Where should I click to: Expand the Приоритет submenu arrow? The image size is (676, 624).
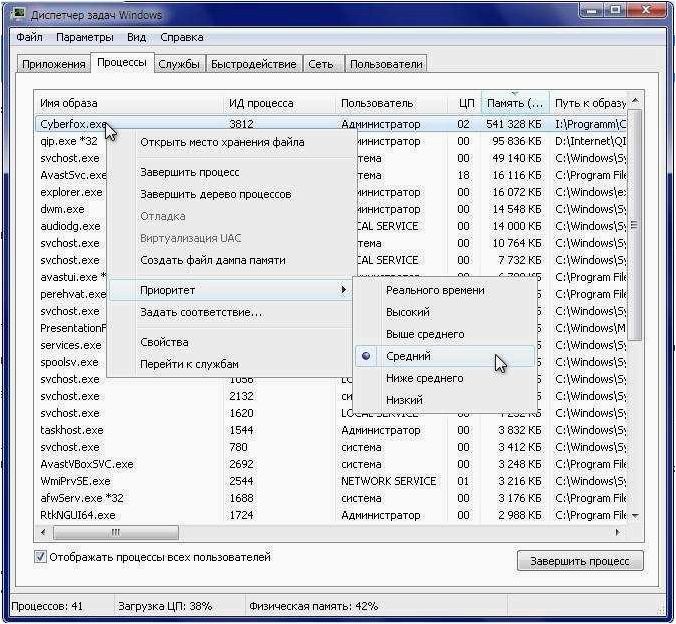pos(344,289)
